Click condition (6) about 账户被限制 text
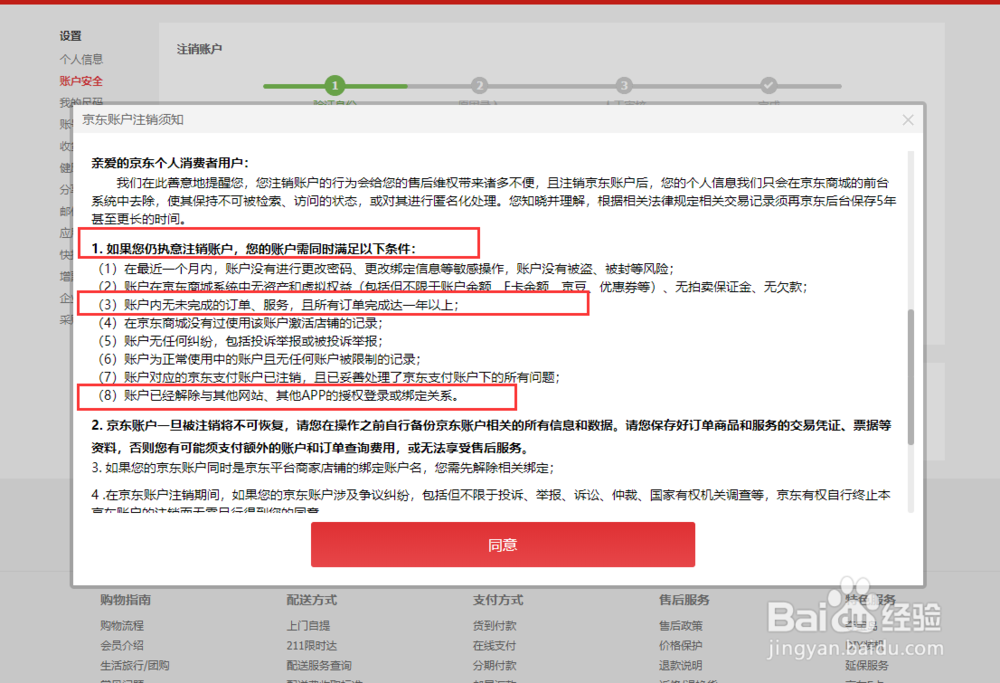The image size is (1000, 683). pyautogui.click(x=259, y=359)
